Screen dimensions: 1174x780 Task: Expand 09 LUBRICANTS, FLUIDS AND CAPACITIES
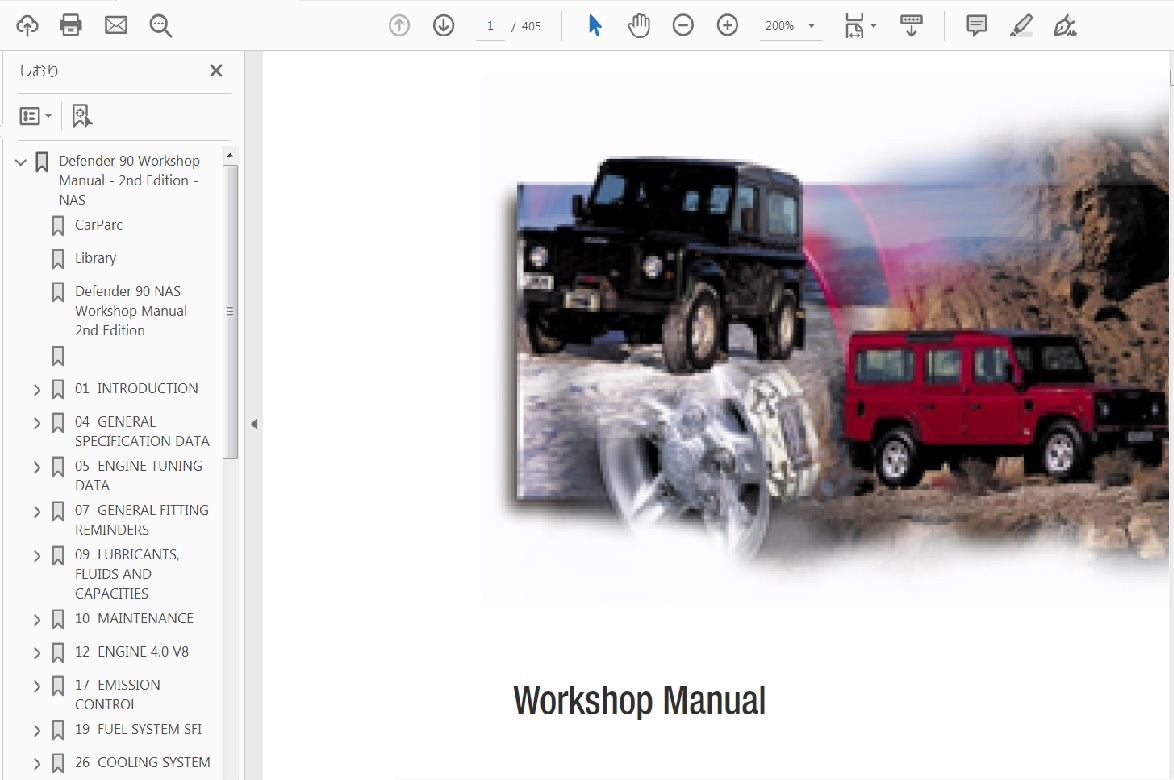click(x=37, y=555)
